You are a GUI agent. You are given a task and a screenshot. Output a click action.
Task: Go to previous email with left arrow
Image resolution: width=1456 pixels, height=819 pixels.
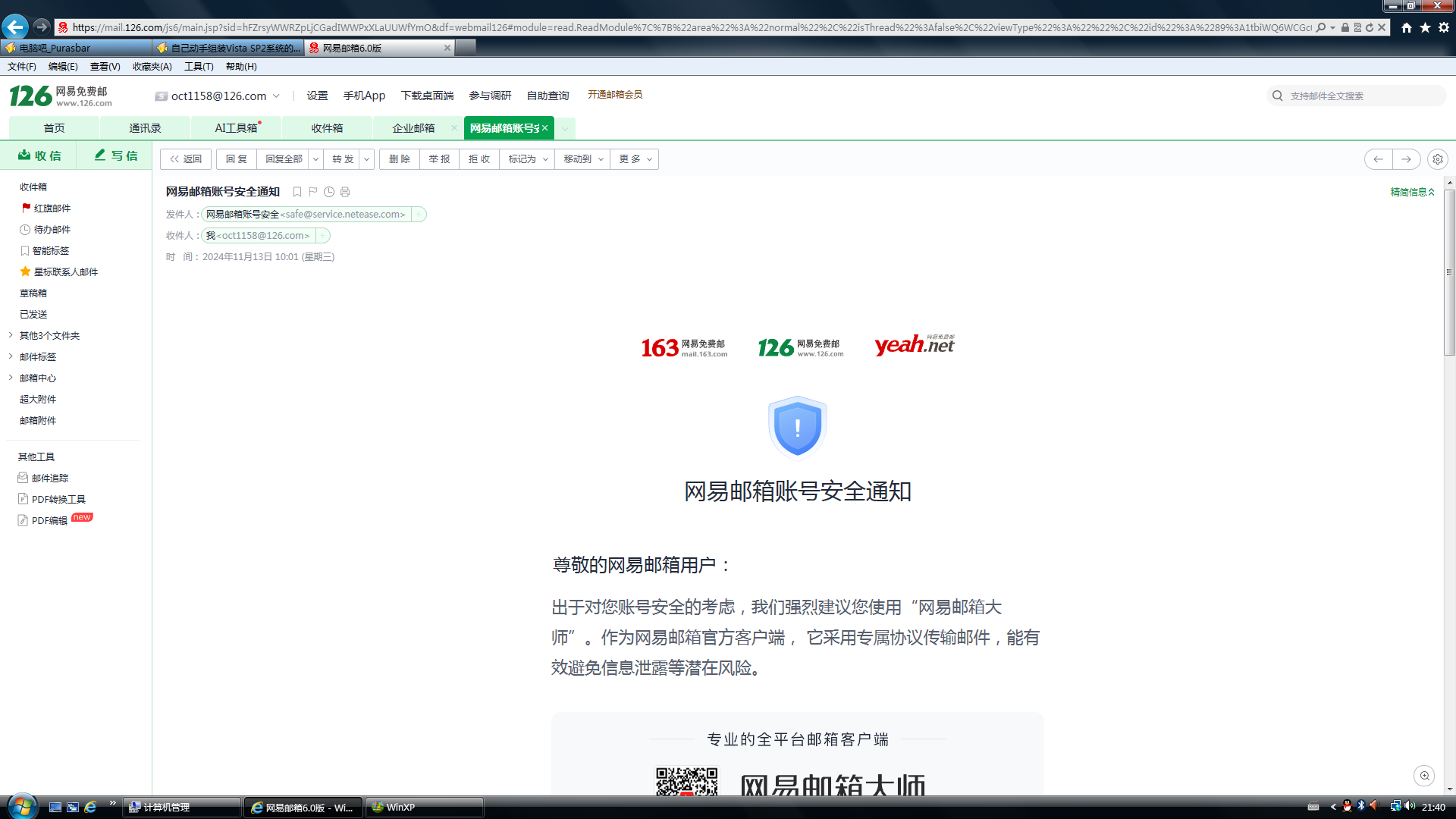[x=1379, y=159]
